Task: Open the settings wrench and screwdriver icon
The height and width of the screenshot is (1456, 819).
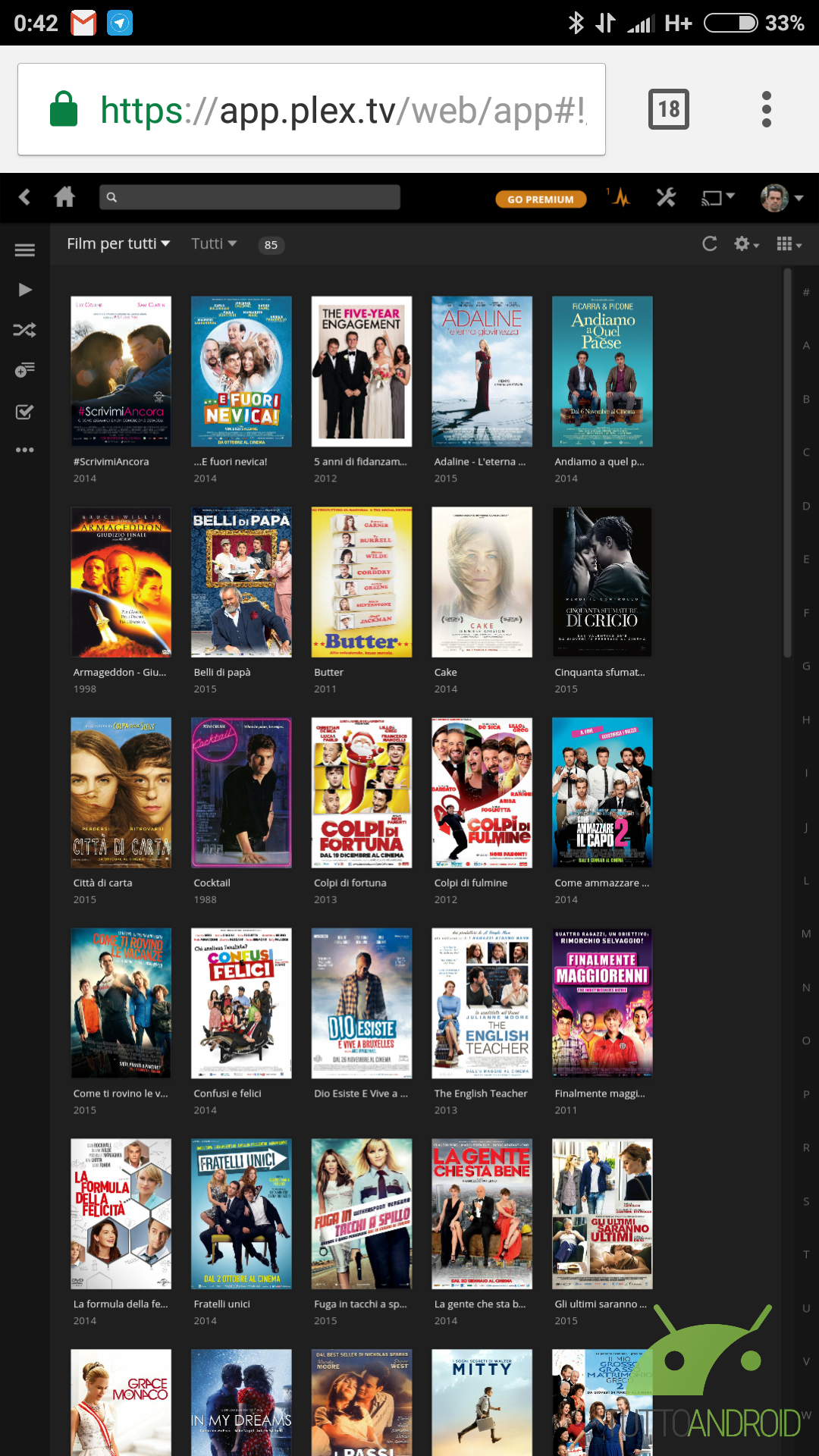Action: click(x=666, y=198)
